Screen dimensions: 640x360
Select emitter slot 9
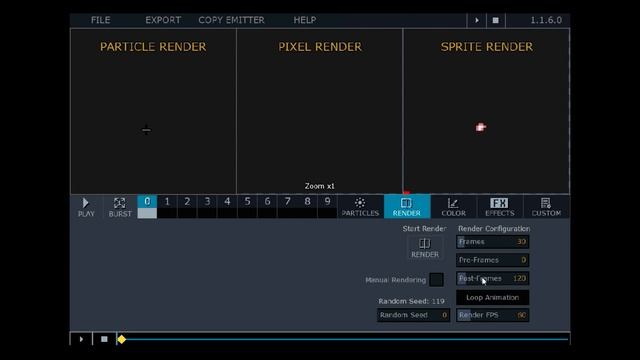coord(327,207)
